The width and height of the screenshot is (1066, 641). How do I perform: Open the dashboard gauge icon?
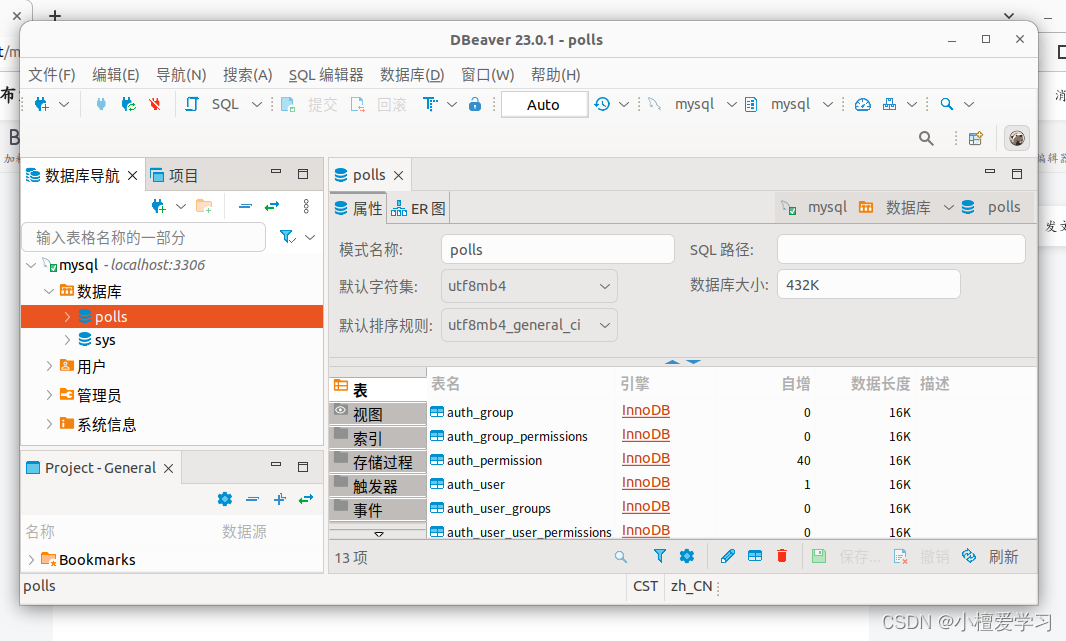(862, 104)
